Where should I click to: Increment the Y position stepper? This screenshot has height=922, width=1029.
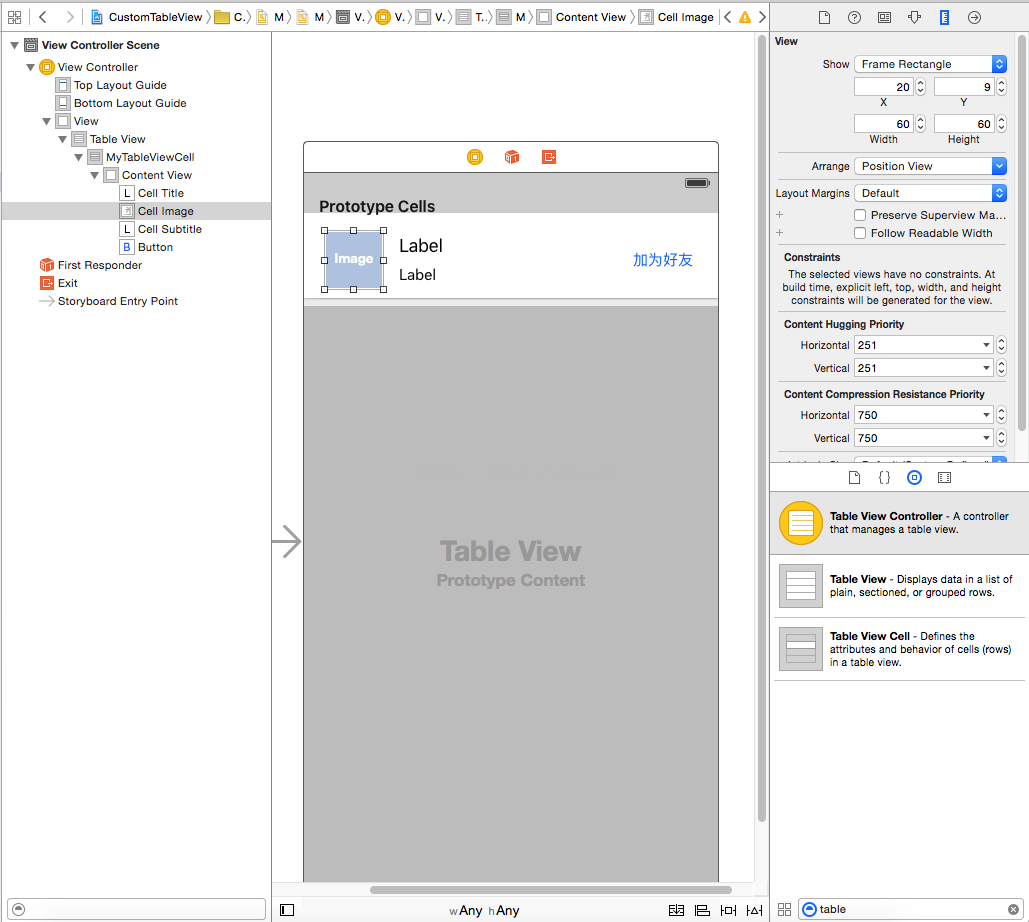click(x=1001, y=83)
